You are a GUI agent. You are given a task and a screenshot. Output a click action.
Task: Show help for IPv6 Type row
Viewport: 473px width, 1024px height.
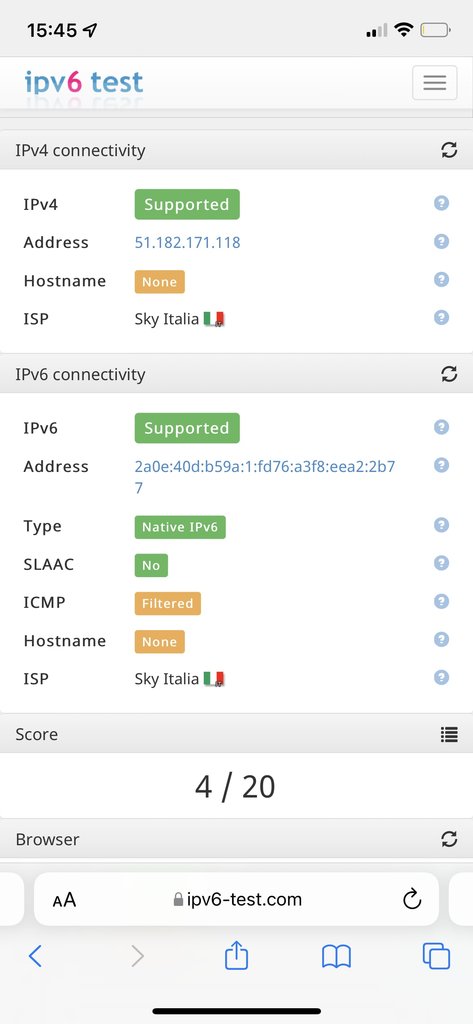tap(442, 525)
